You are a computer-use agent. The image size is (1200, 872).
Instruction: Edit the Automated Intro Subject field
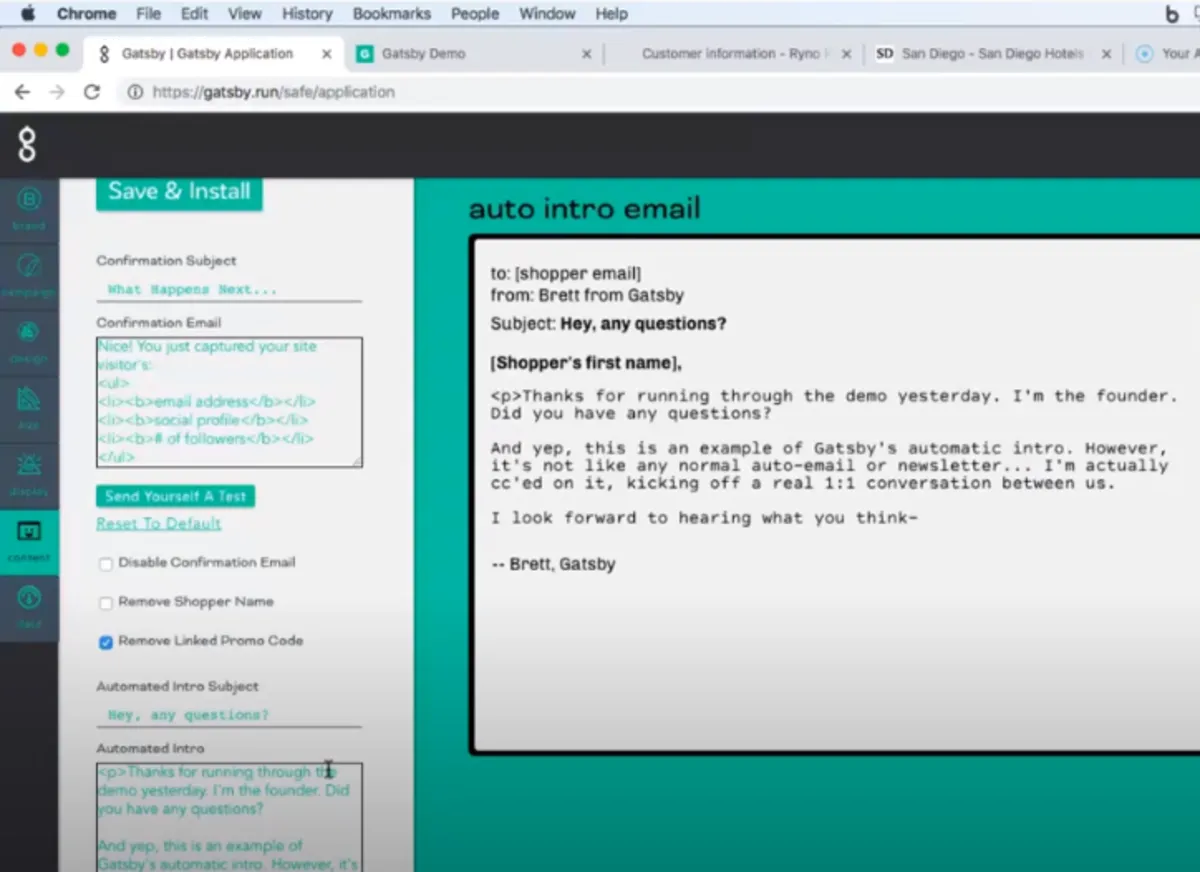(229, 715)
